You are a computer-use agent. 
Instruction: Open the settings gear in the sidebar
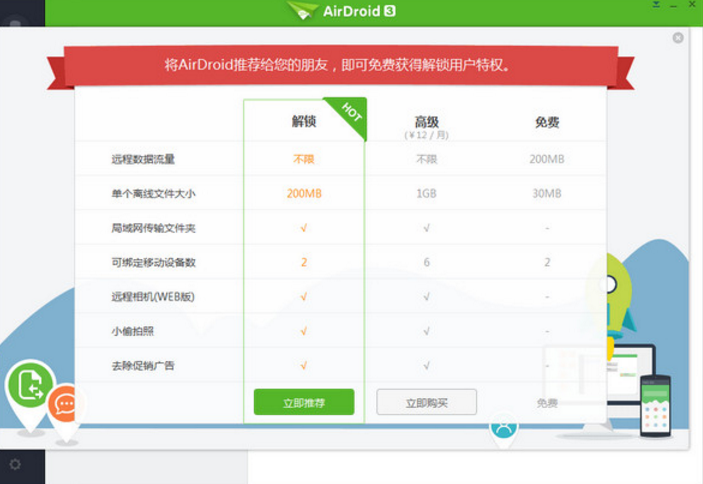point(15,464)
